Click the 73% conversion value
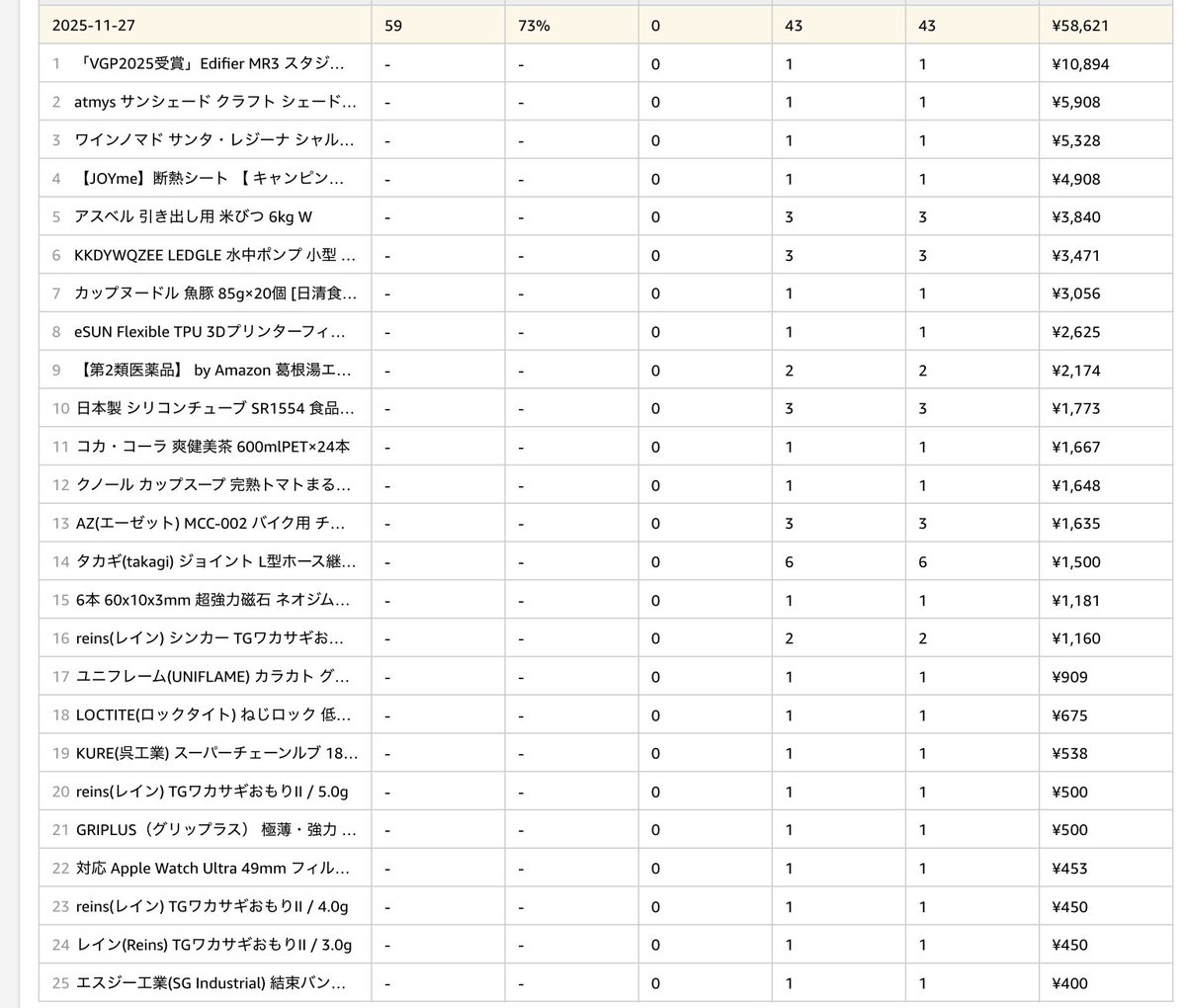This screenshot has width=1186, height=1008. (534, 26)
